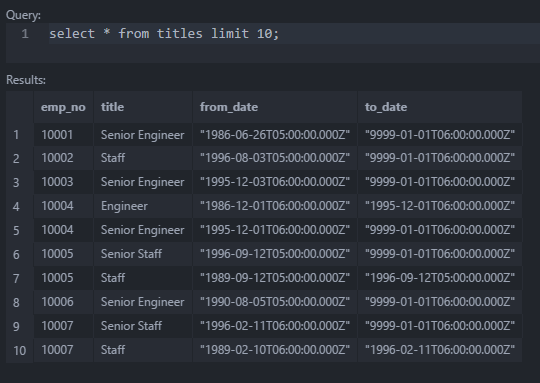Select from_date cell 1990-08-05T05:00:00.000Z

[275, 302]
